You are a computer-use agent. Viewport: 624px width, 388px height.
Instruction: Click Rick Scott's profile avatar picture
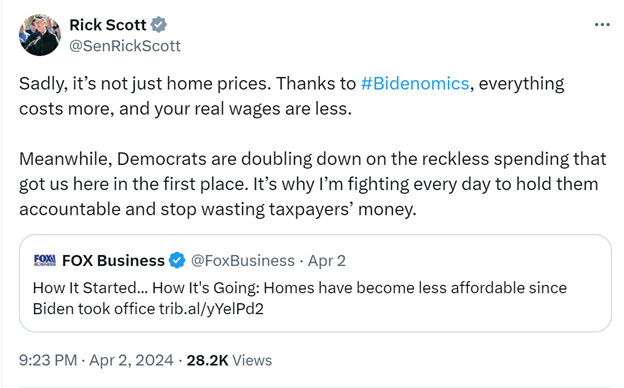point(40,35)
